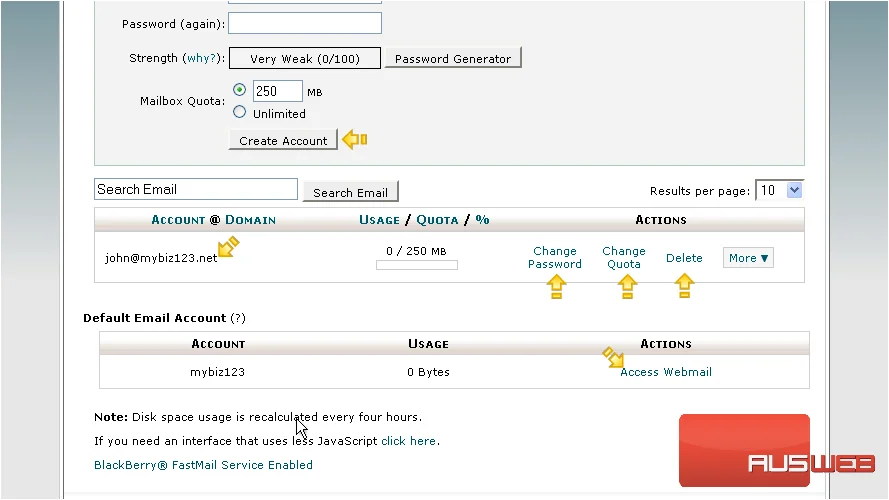Viewport: 889px width, 500px height.
Task: Open the Results per page dropdown
Action: point(779,190)
